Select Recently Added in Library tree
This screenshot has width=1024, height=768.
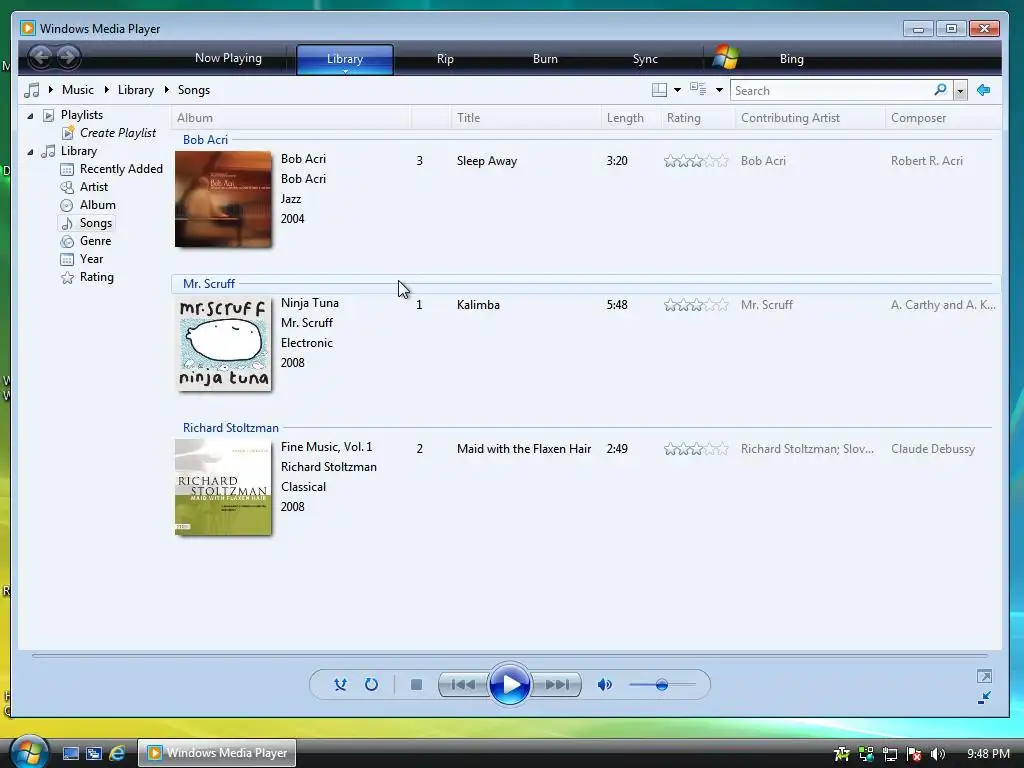(x=121, y=168)
